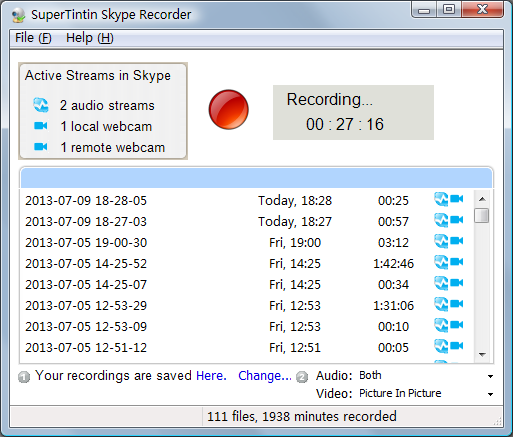Stop recording with the red record button
The image size is (513, 437).
pos(229,109)
